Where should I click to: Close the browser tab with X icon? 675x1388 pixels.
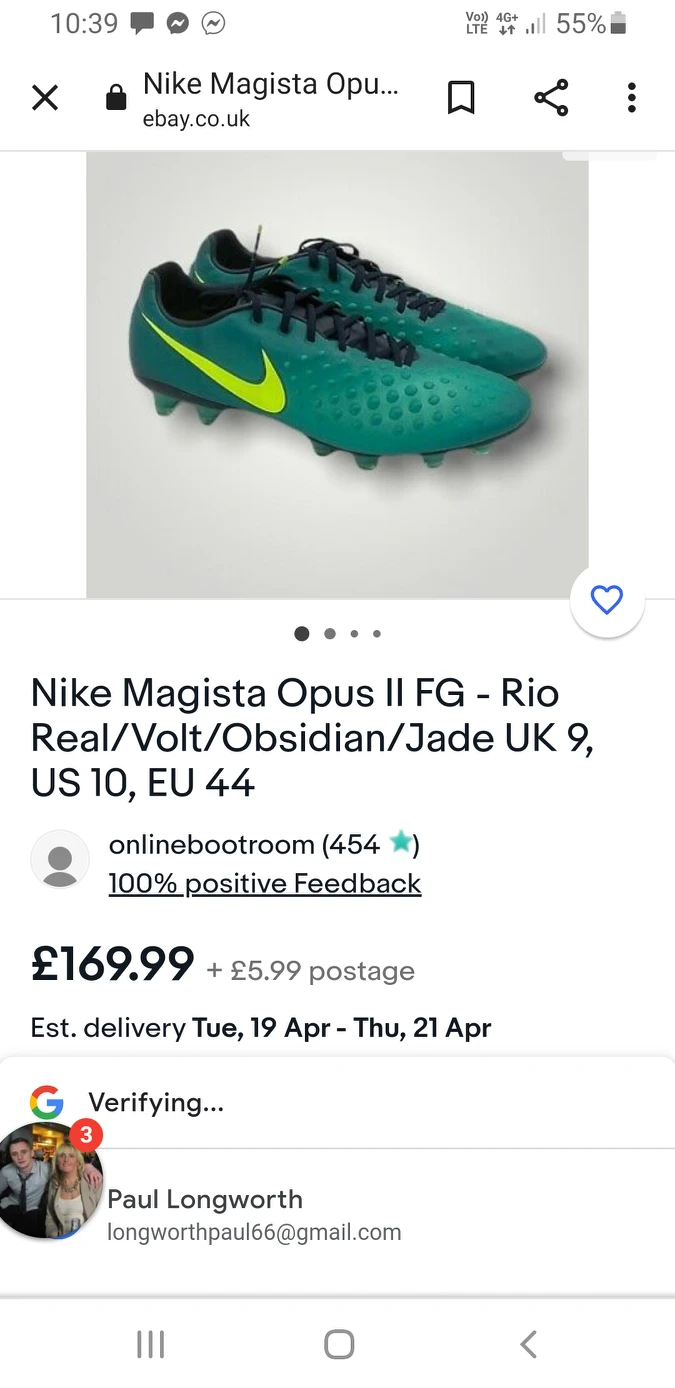(x=45, y=98)
